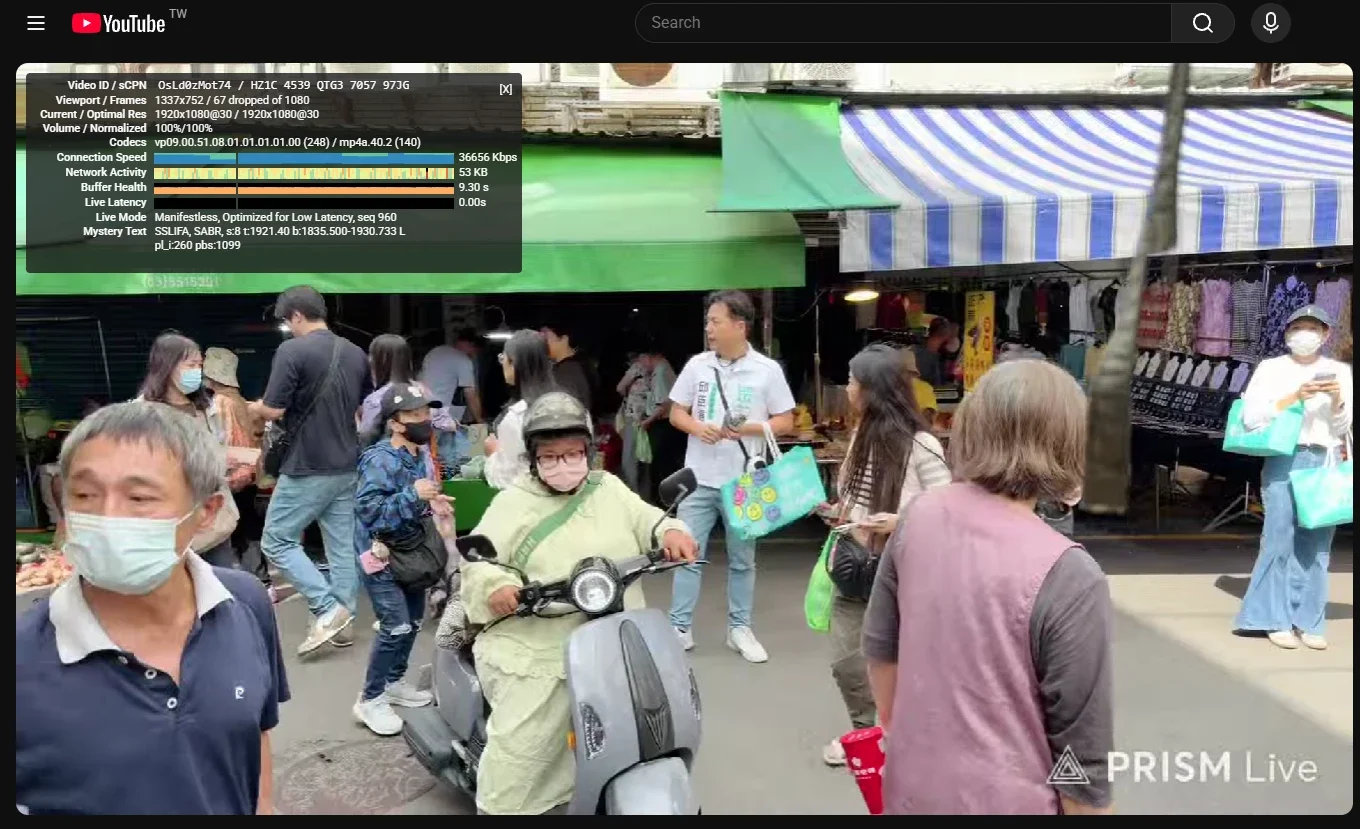Select the "Video ID / sCPN" label
The image size is (1360, 829).
pos(107,86)
